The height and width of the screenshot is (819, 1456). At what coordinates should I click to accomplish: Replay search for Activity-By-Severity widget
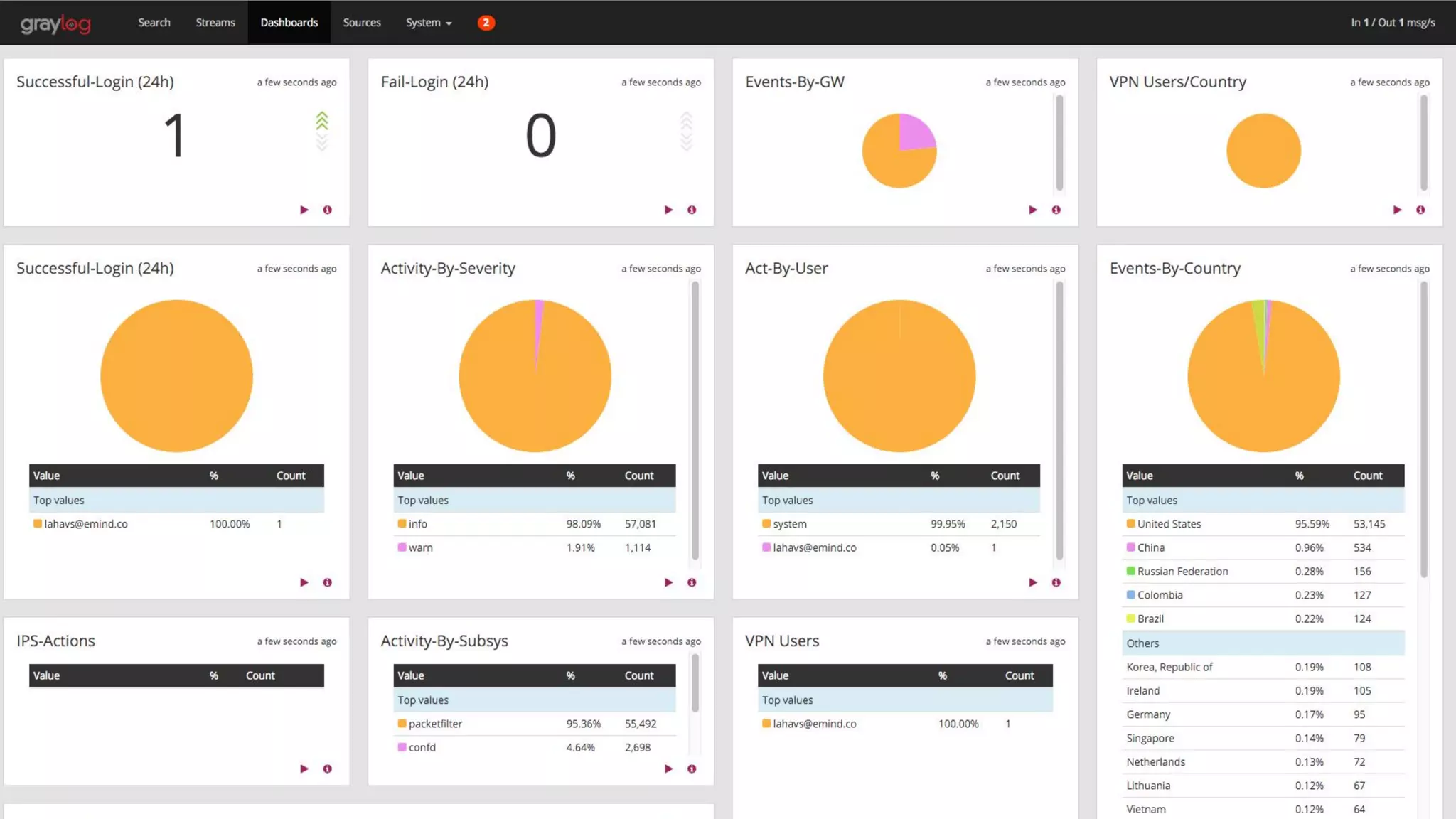point(668,582)
